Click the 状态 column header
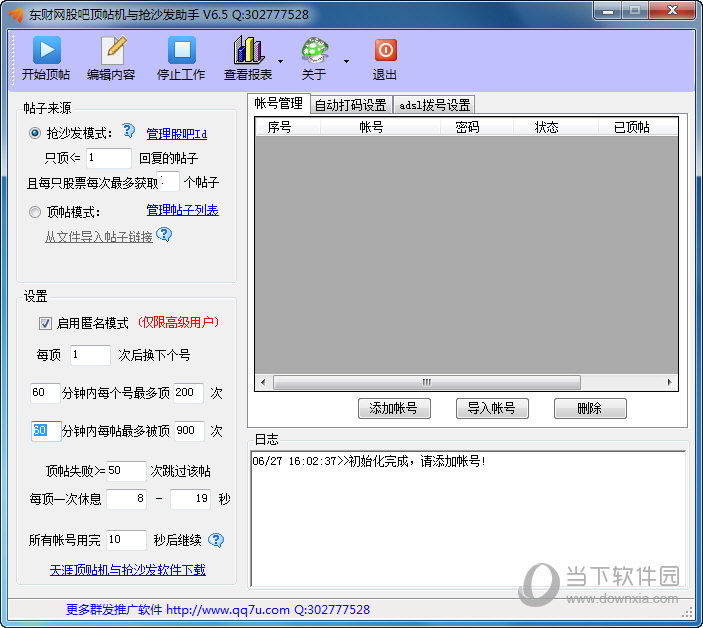 tap(556, 127)
